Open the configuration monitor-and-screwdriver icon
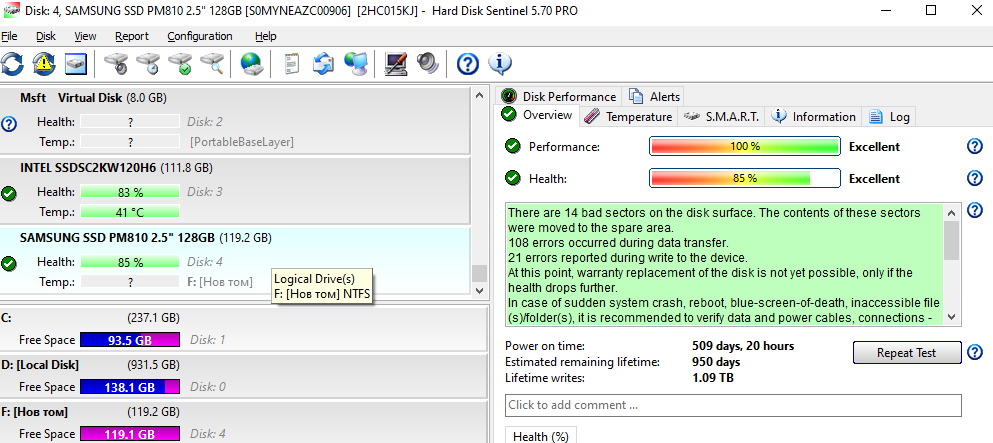This screenshot has height=443, width=993. pos(396,63)
